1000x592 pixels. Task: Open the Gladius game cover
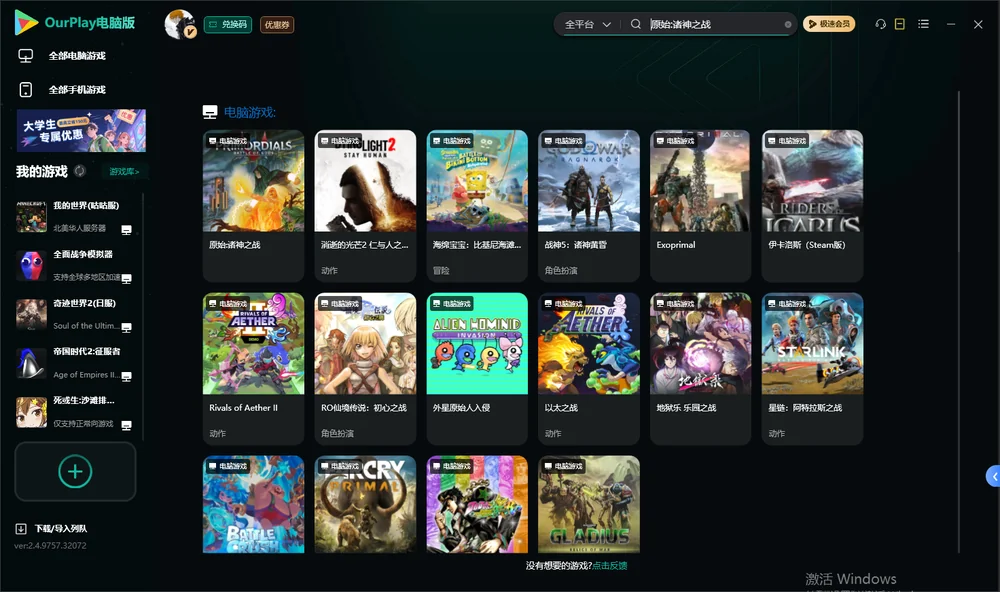(589, 504)
